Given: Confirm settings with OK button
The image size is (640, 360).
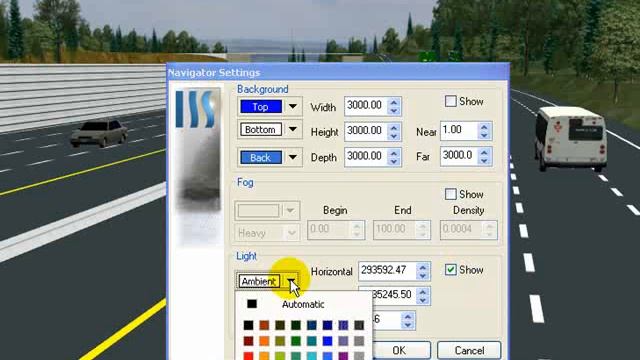Looking at the screenshot, I should pyautogui.click(x=400, y=350).
